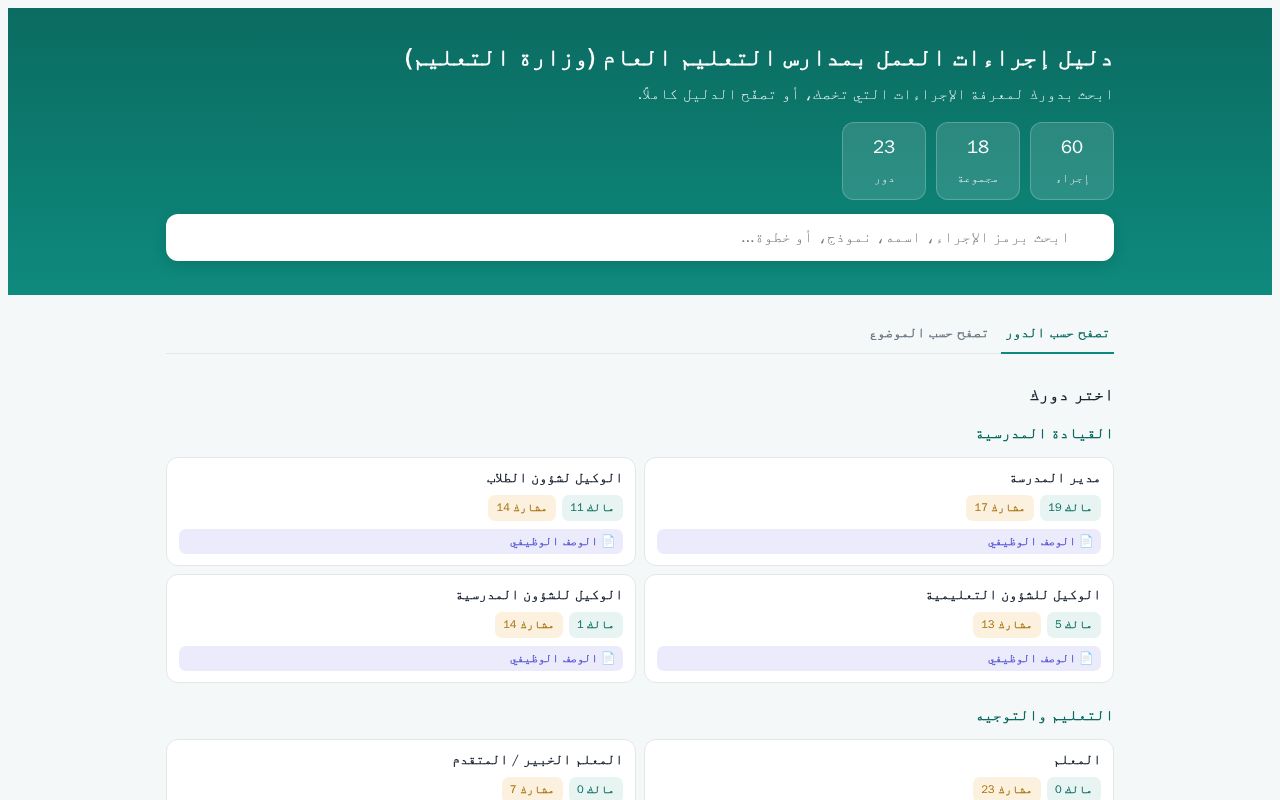Click the procedure search field
This screenshot has height=800, width=1280.
(x=640, y=237)
